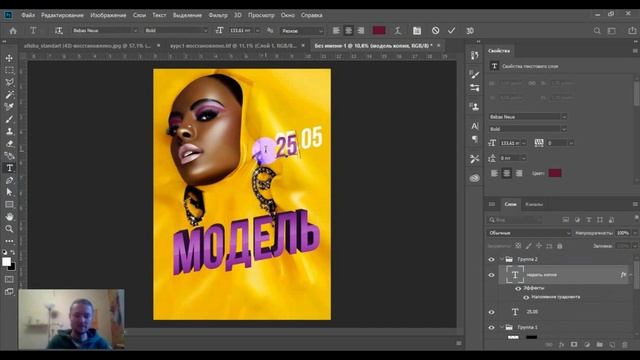Commit current text edits with checkmark
This screenshot has height=360, width=640.
coord(451,31)
